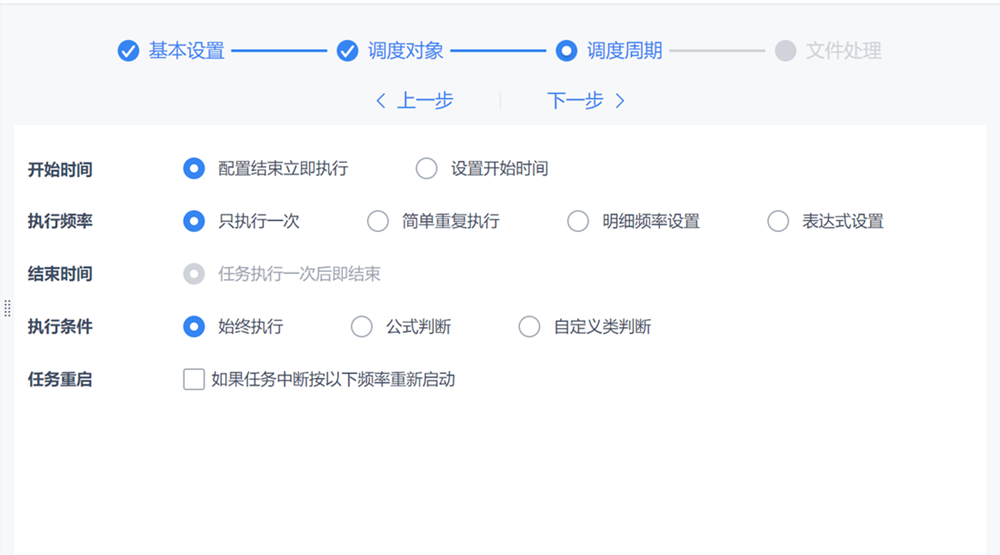Image resolution: width=1000 pixels, height=555 pixels.
Task: Choose 明细频率设置 radio button
Action: tap(578, 221)
